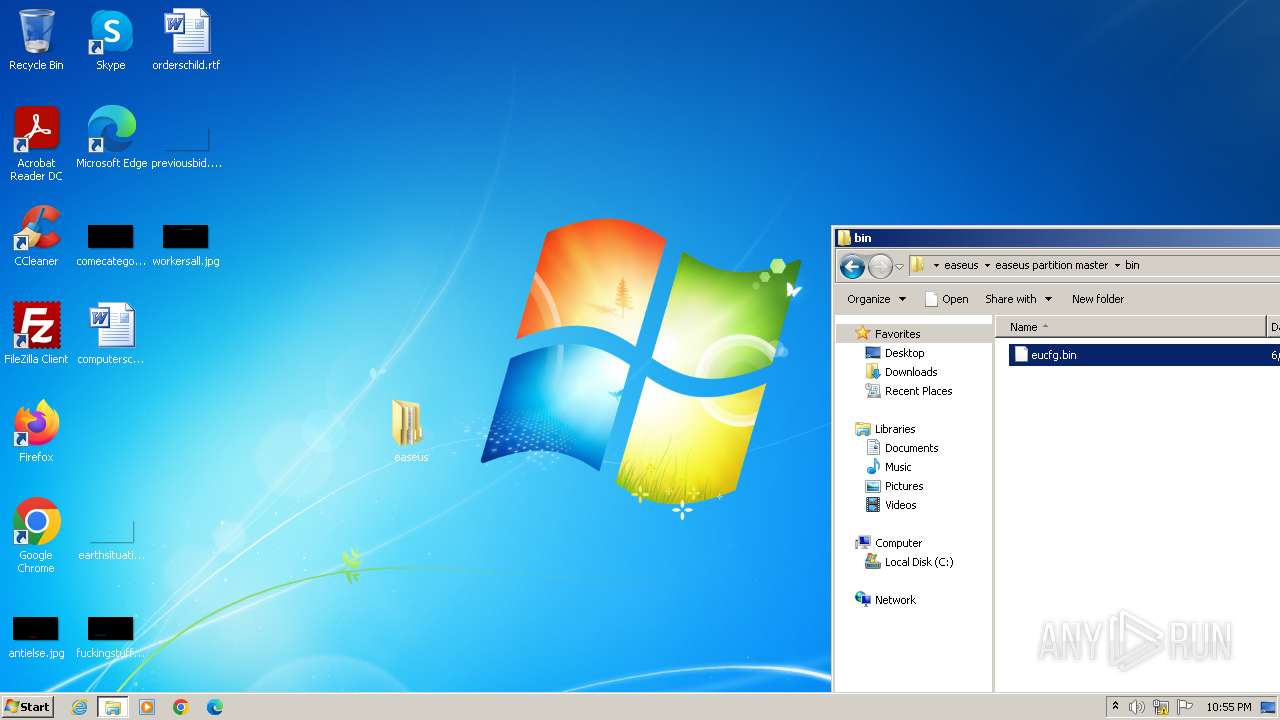Select the earthsituati... file icon

coord(111,540)
